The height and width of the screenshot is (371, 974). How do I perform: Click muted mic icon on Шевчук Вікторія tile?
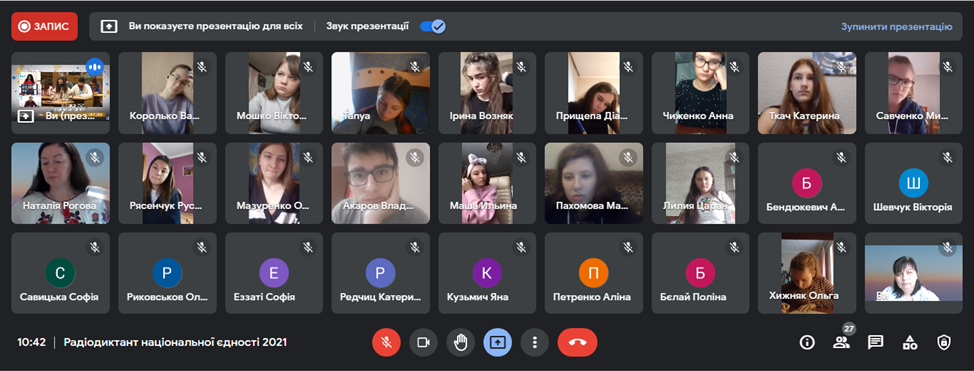pos(948,158)
